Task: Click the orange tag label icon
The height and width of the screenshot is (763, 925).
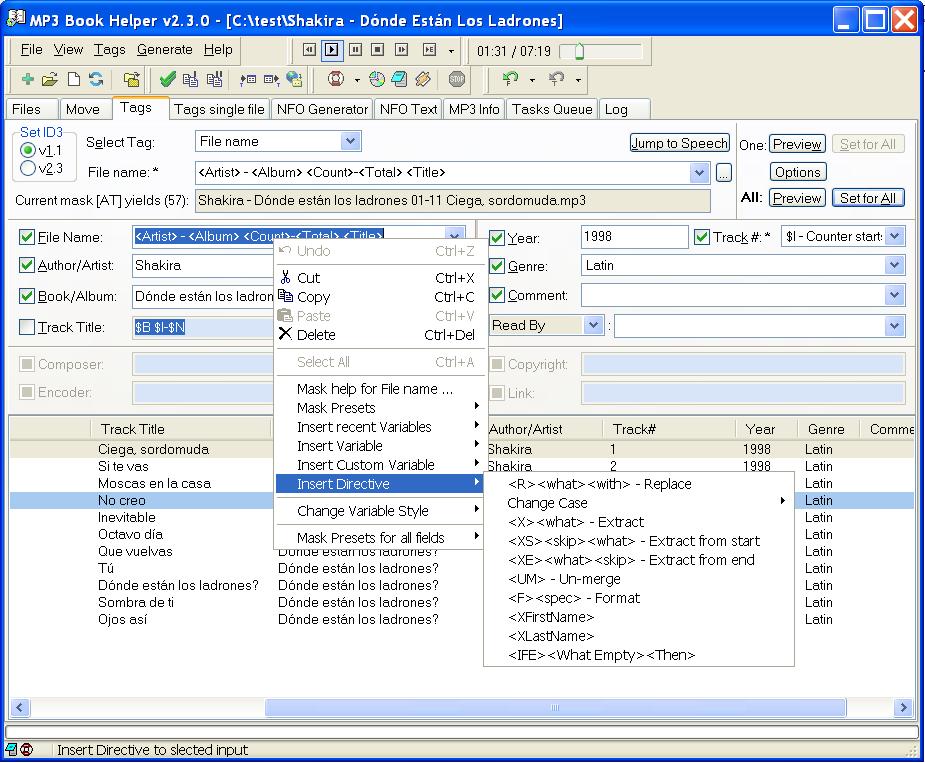Action: pyautogui.click(x=423, y=79)
